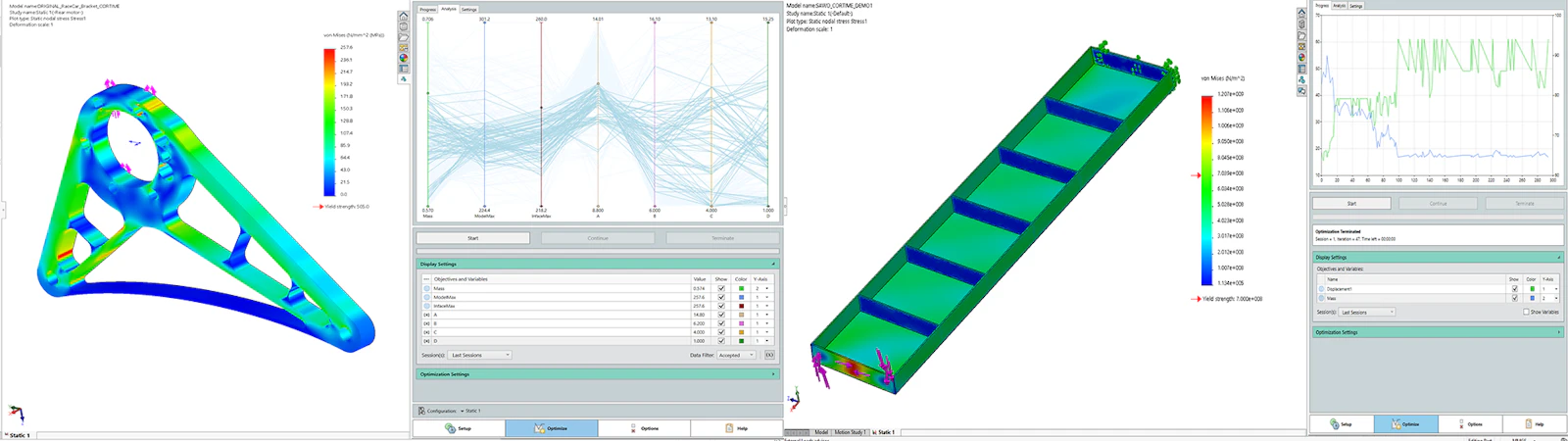
Task: Click the color wheel icon in right panel's side strip
Action: pyautogui.click(x=1301, y=57)
